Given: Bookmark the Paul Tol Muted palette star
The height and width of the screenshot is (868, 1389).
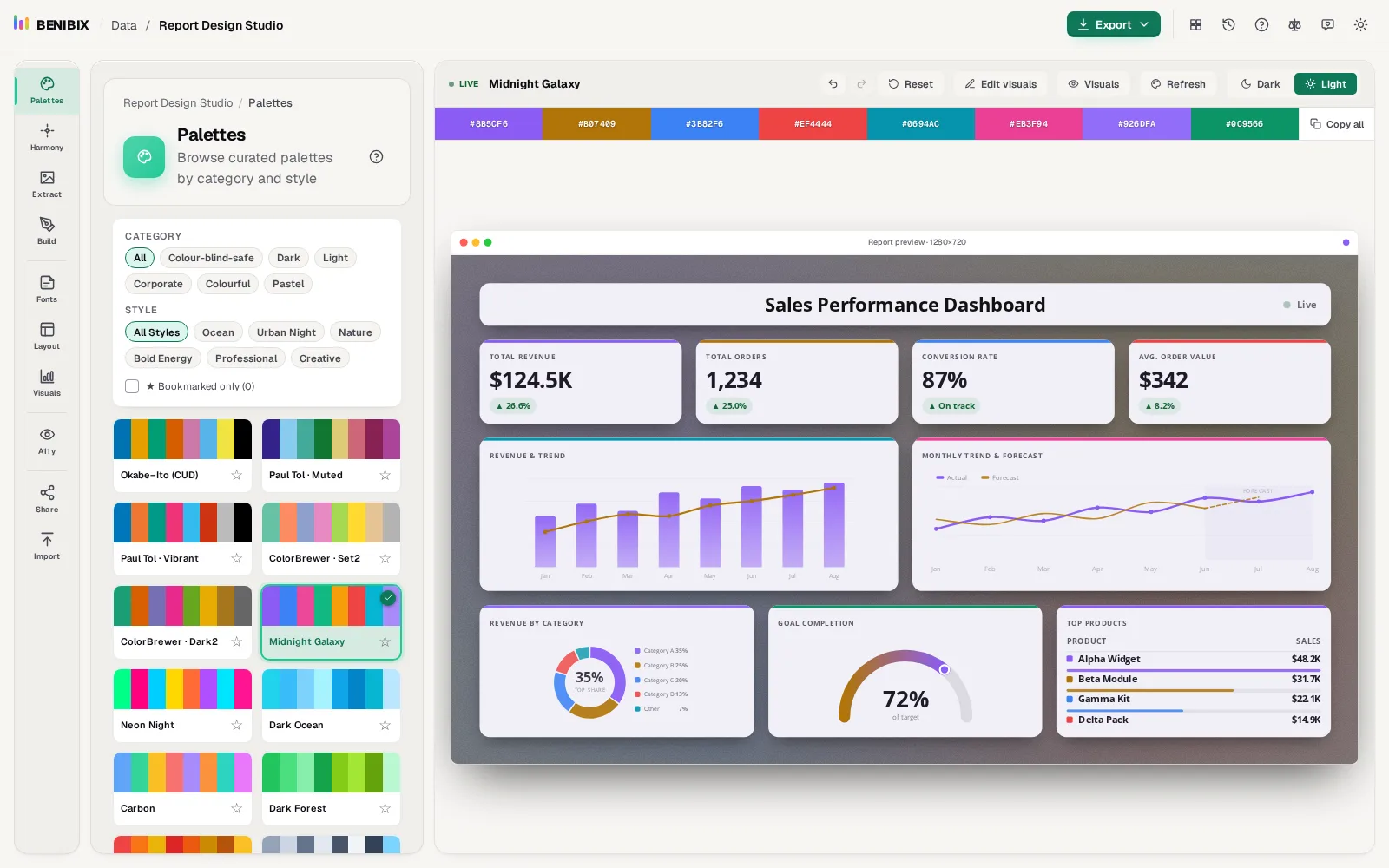Looking at the screenshot, I should coord(385,475).
